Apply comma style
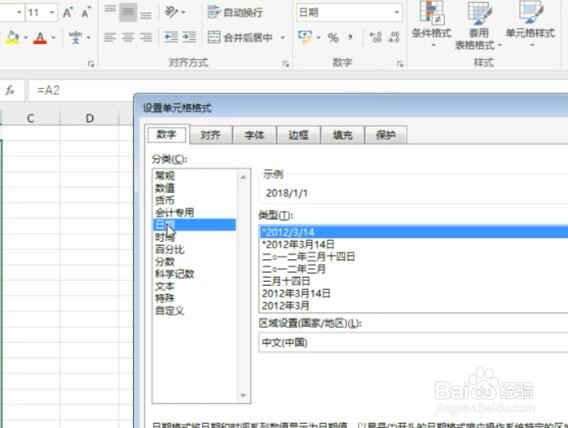 350,37
